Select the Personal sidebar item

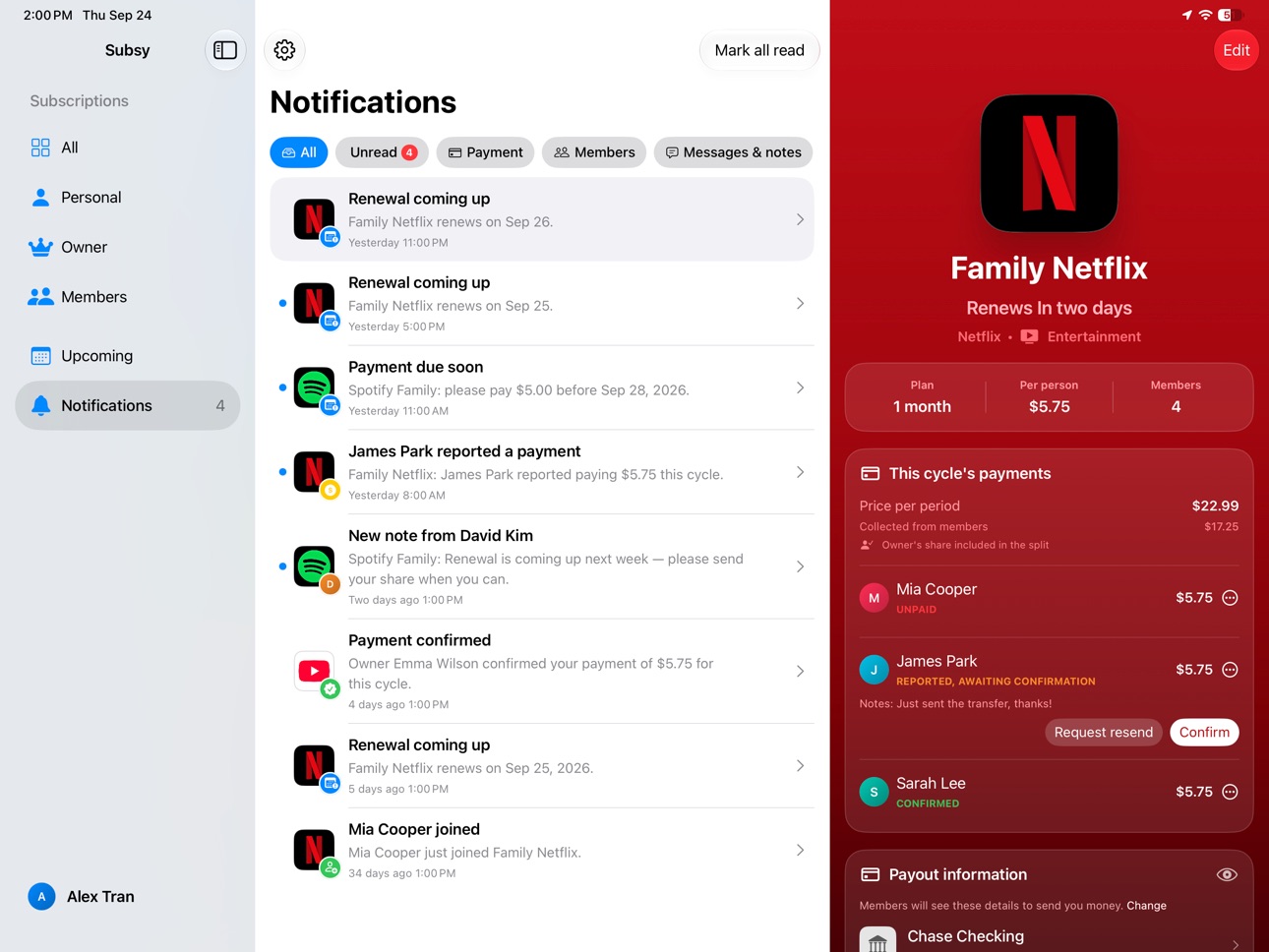(128, 198)
